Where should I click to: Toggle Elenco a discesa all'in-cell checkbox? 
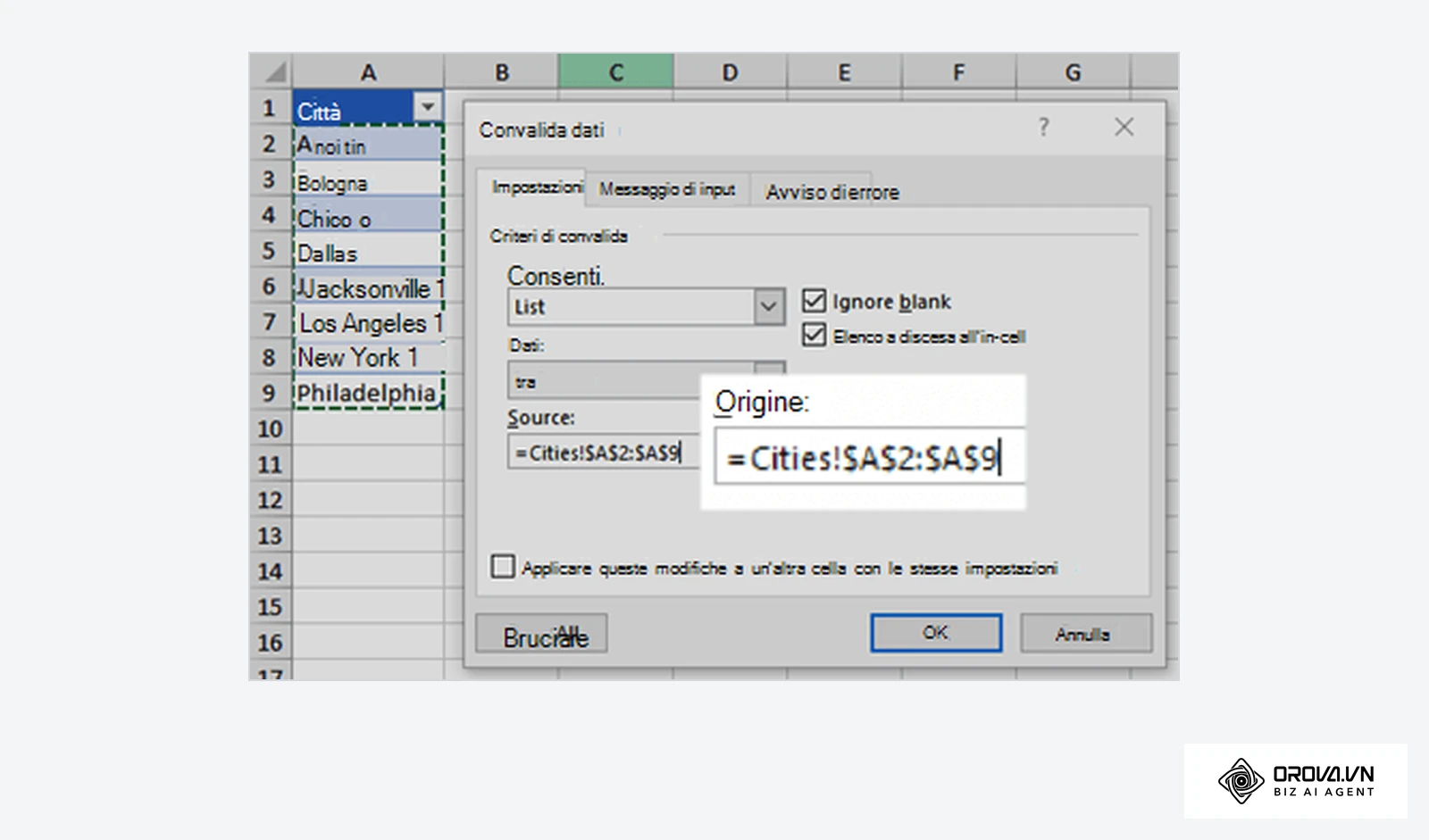click(x=814, y=336)
